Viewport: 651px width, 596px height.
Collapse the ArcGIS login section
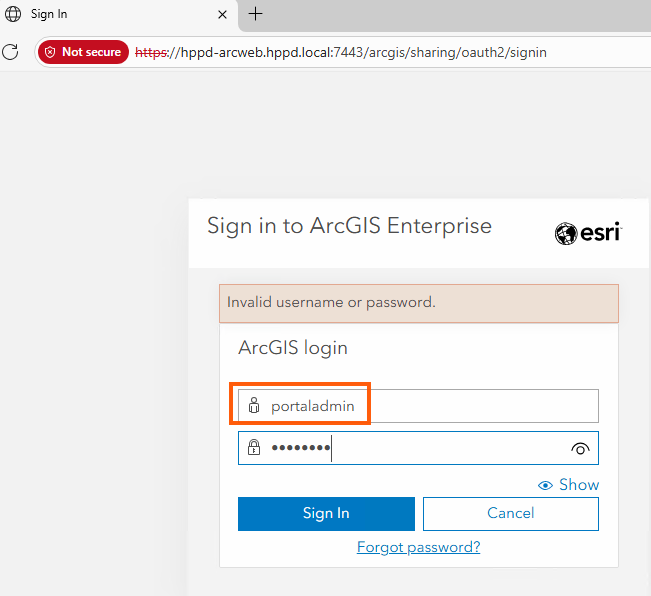point(293,348)
